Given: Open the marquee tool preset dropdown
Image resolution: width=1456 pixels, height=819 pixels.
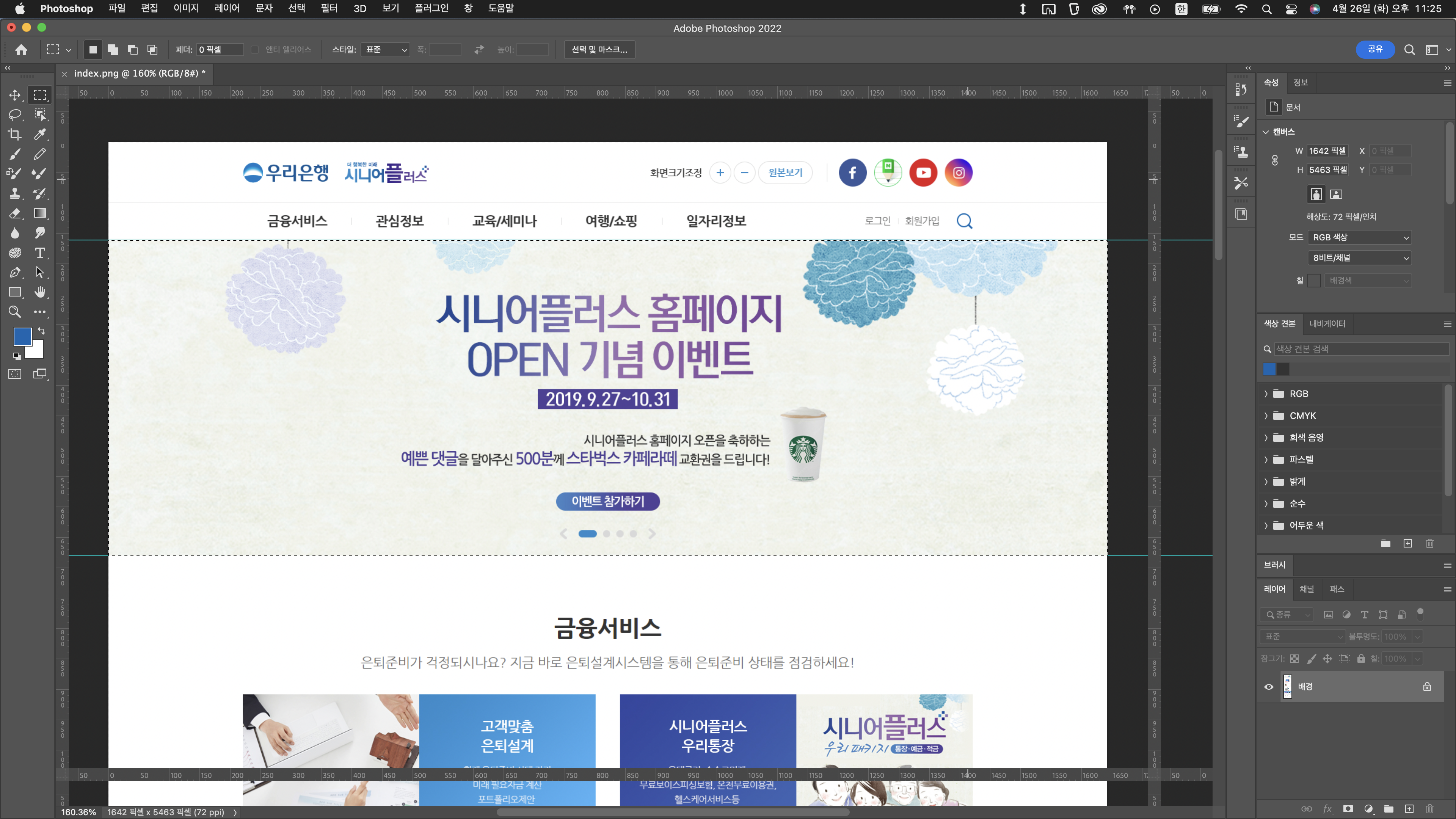Looking at the screenshot, I should coord(68,50).
